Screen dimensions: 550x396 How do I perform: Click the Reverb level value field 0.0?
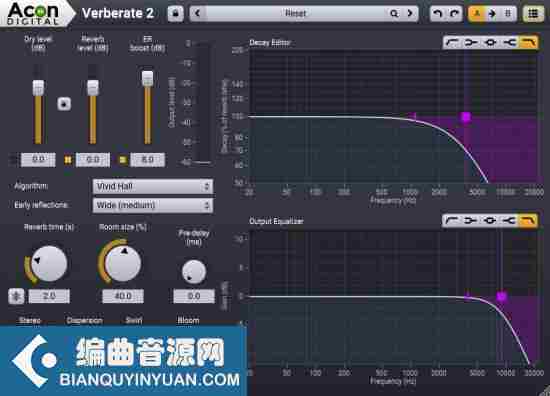click(x=93, y=160)
